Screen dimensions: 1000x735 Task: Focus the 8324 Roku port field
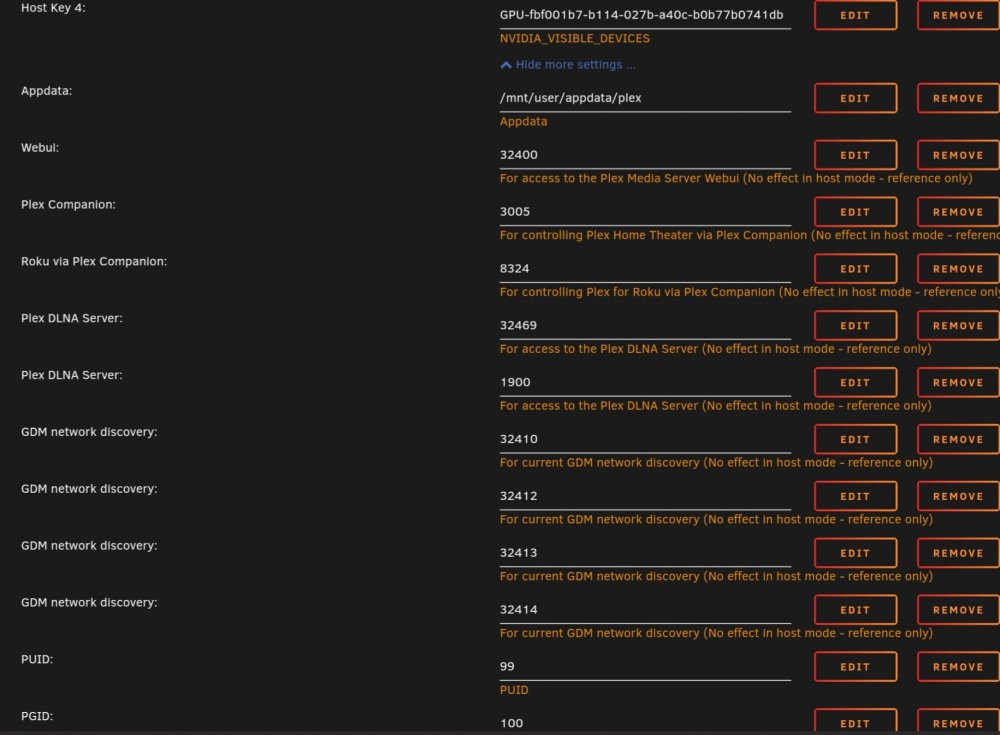tap(645, 269)
